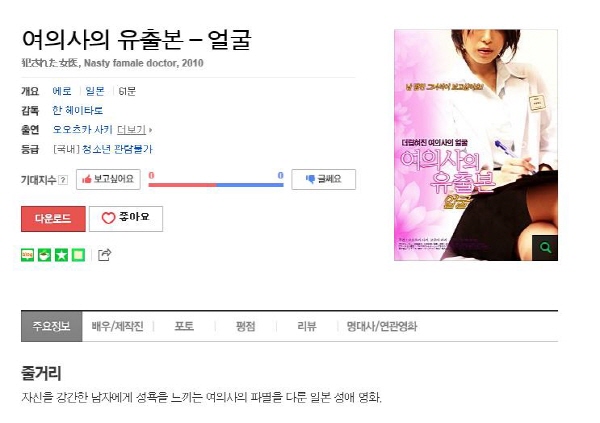600x423 pixels.
Task: Expand cast list with 더보기
Action: 134,130
